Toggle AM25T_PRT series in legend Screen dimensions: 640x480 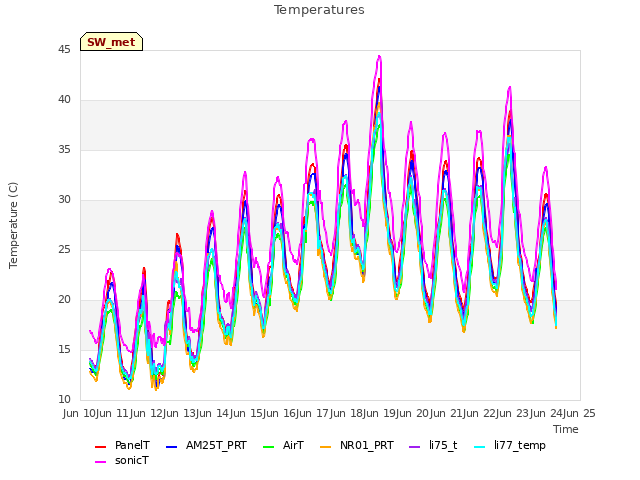[206, 445]
